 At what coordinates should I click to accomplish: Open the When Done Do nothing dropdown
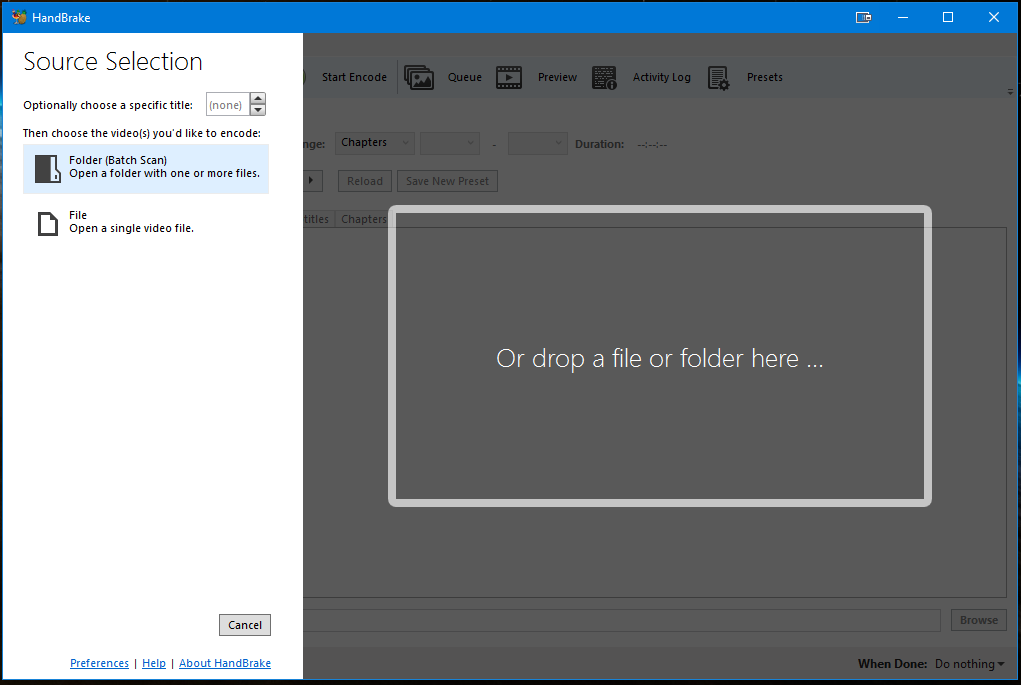coord(969,664)
